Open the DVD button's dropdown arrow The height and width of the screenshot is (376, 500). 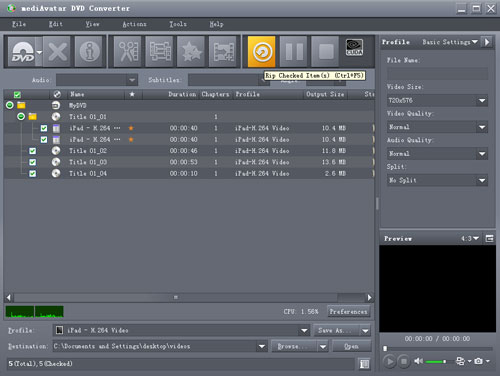(39, 52)
